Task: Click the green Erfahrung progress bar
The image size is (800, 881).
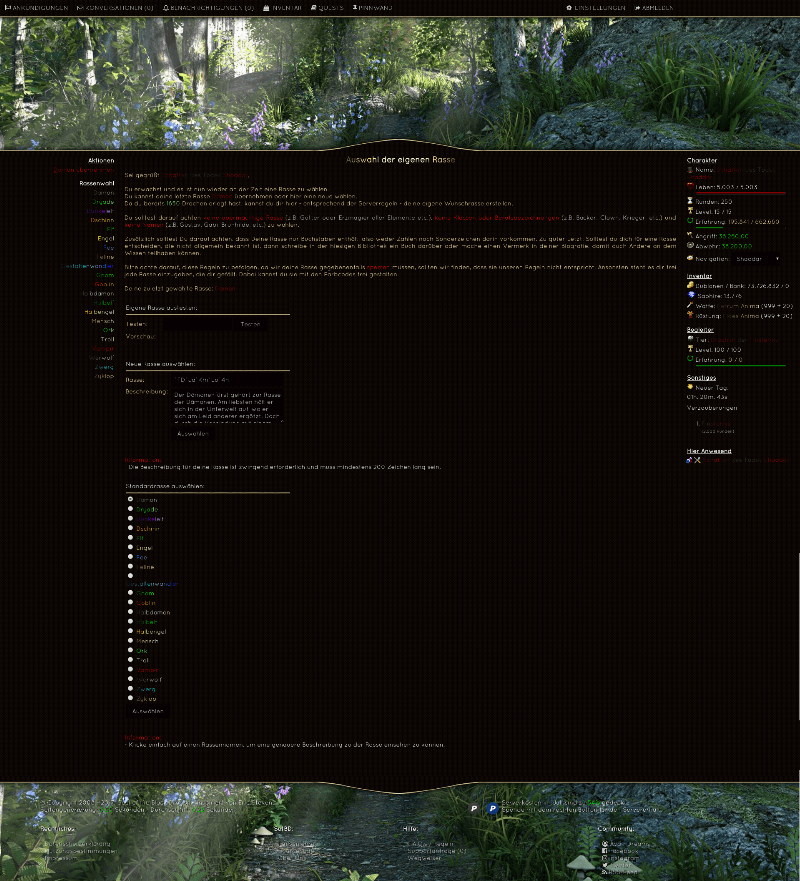Action: point(710,227)
